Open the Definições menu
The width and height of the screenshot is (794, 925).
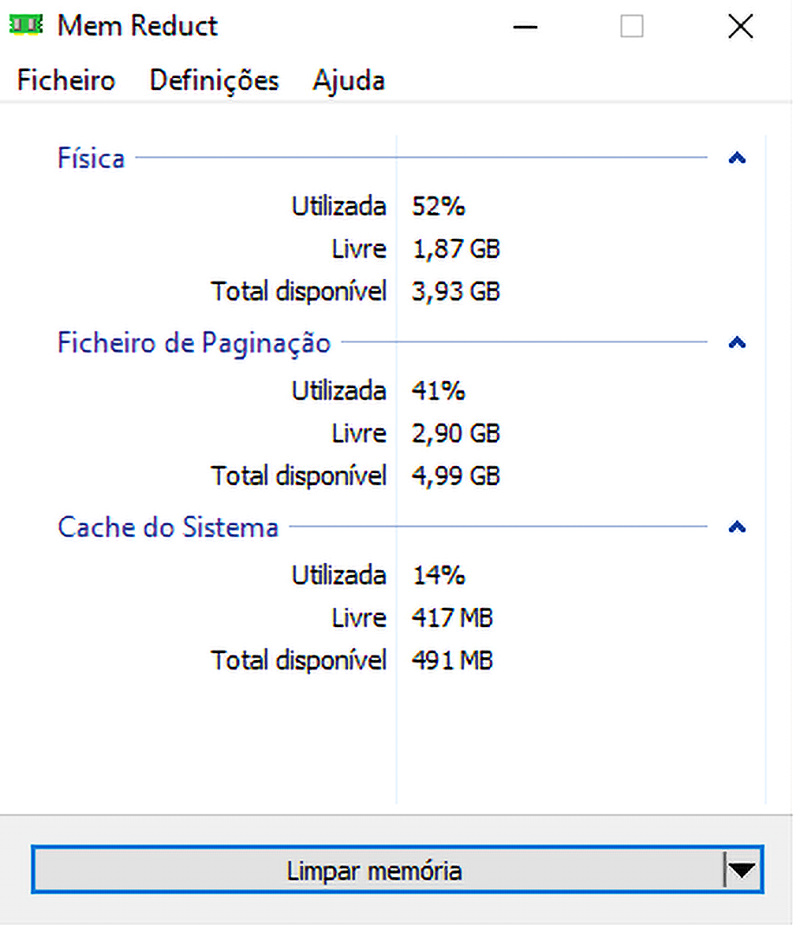(214, 80)
